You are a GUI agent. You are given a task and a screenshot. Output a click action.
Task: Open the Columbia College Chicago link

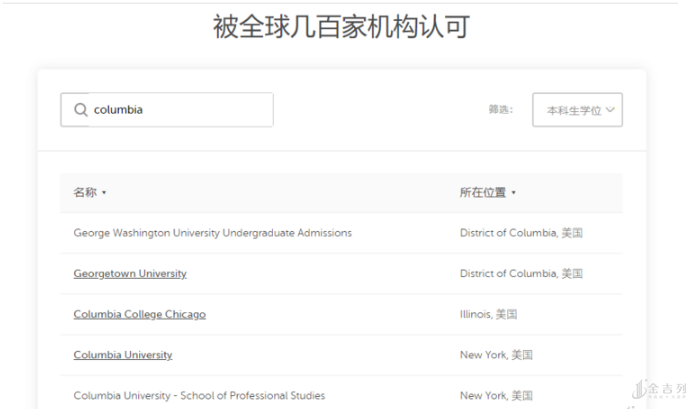[139, 314]
